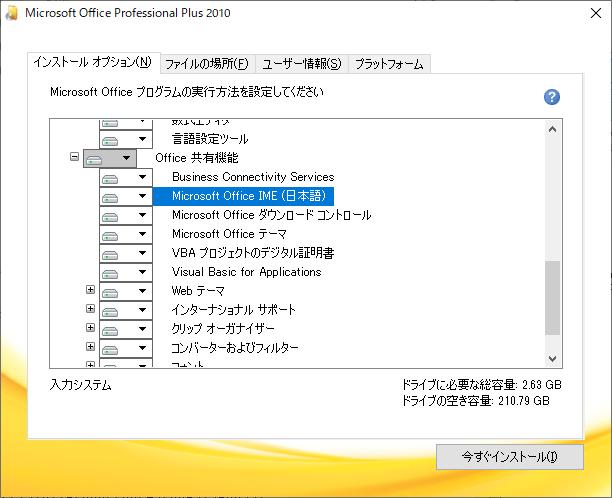Click 今すぐインストール(I) button
This screenshot has height=498, width=612.
click(x=510, y=457)
